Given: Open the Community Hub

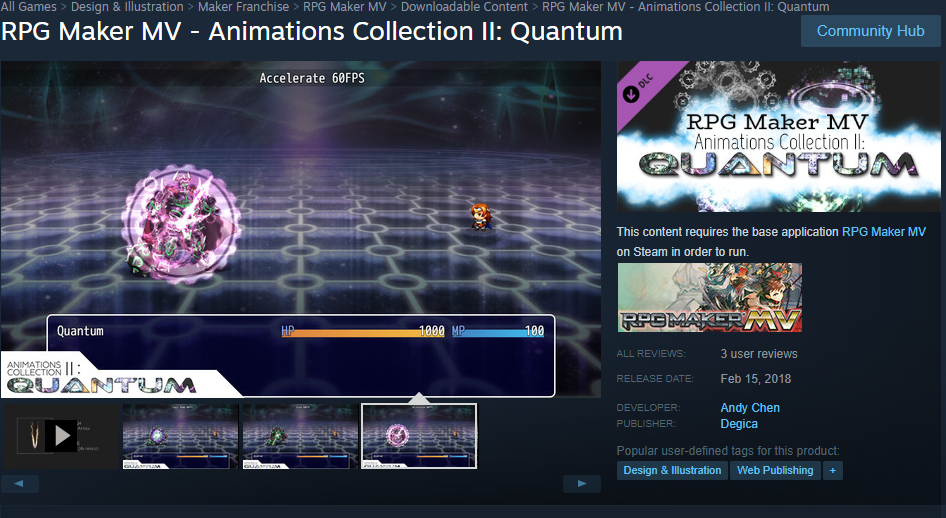Looking at the screenshot, I should point(871,31).
